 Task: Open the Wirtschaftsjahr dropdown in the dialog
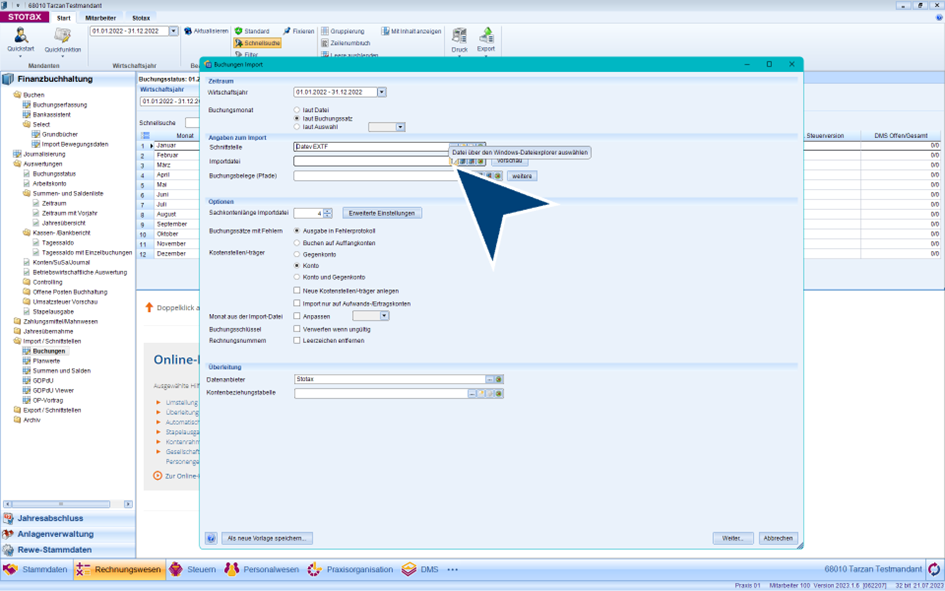coord(381,92)
